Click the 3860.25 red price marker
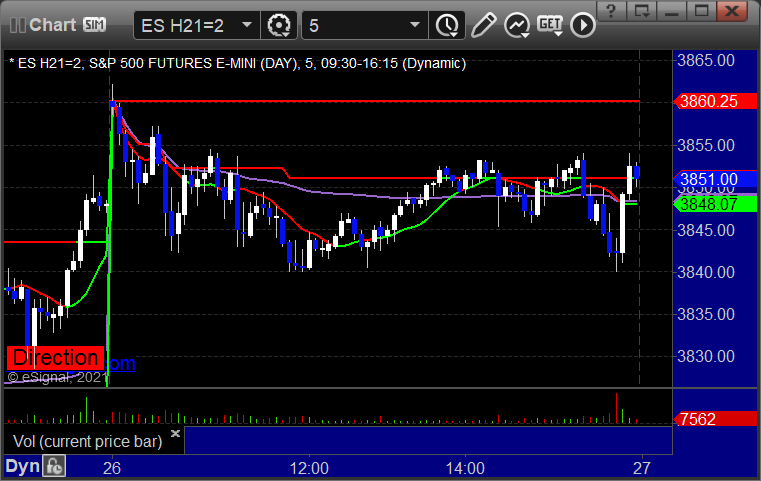Viewport: 761px width, 481px height. [x=714, y=101]
